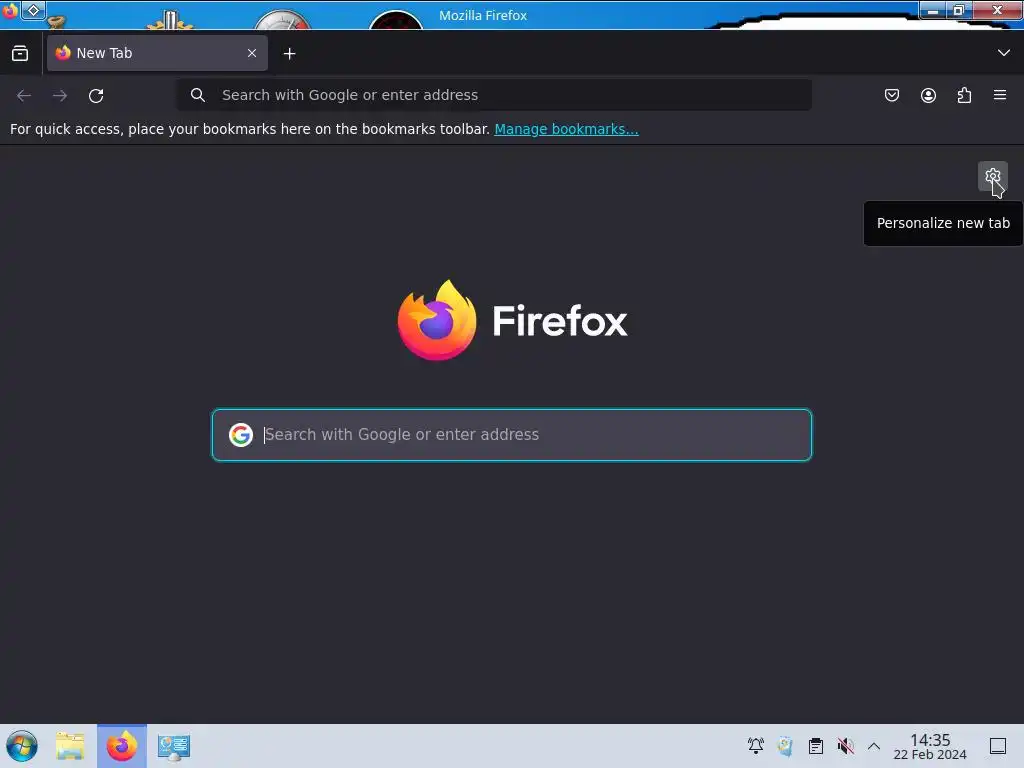Open the Firefox account icon
This screenshot has width=1024, height=768.
pos(928,95)
